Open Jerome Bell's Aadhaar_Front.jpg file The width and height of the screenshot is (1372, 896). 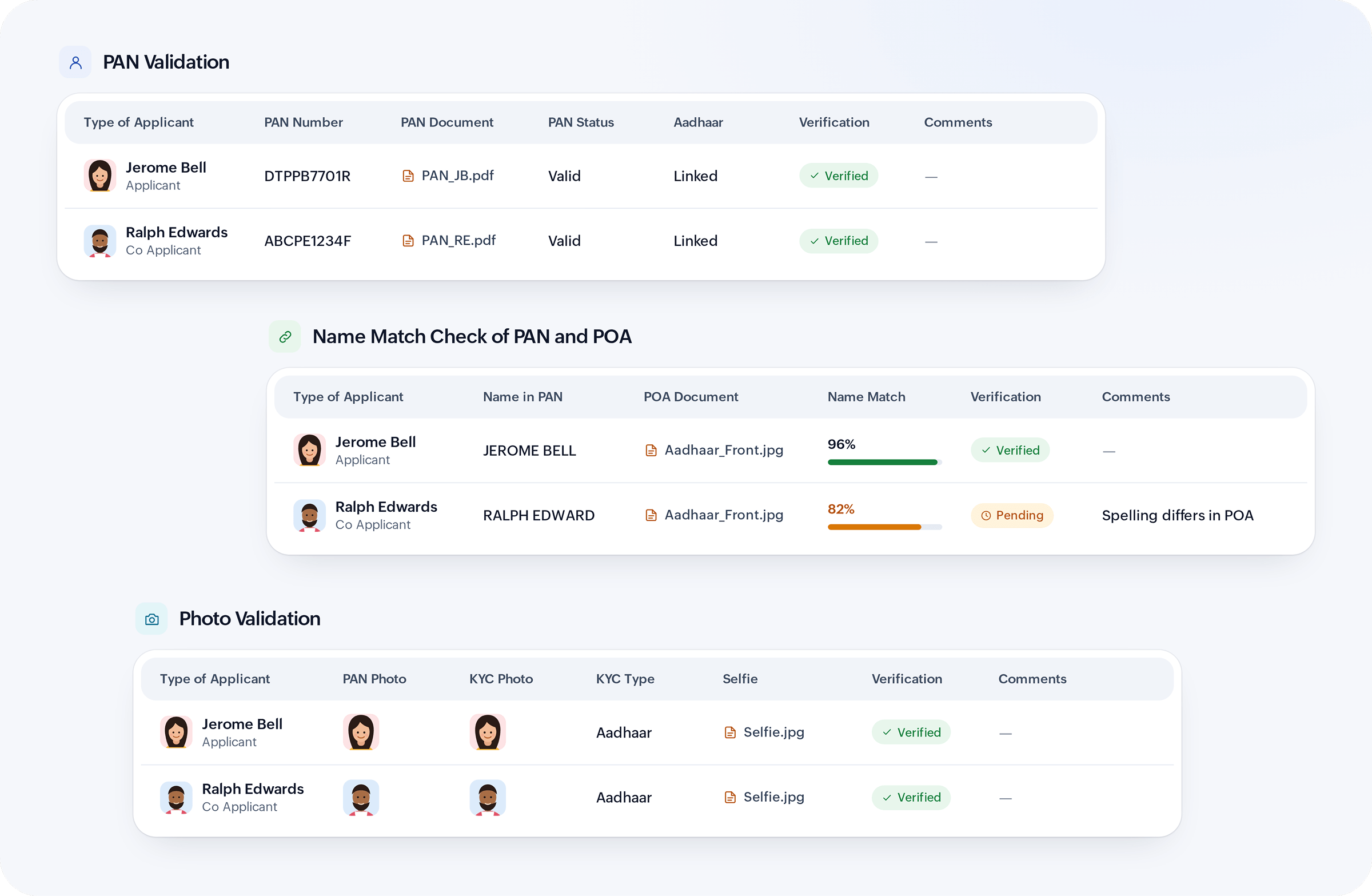714,451
